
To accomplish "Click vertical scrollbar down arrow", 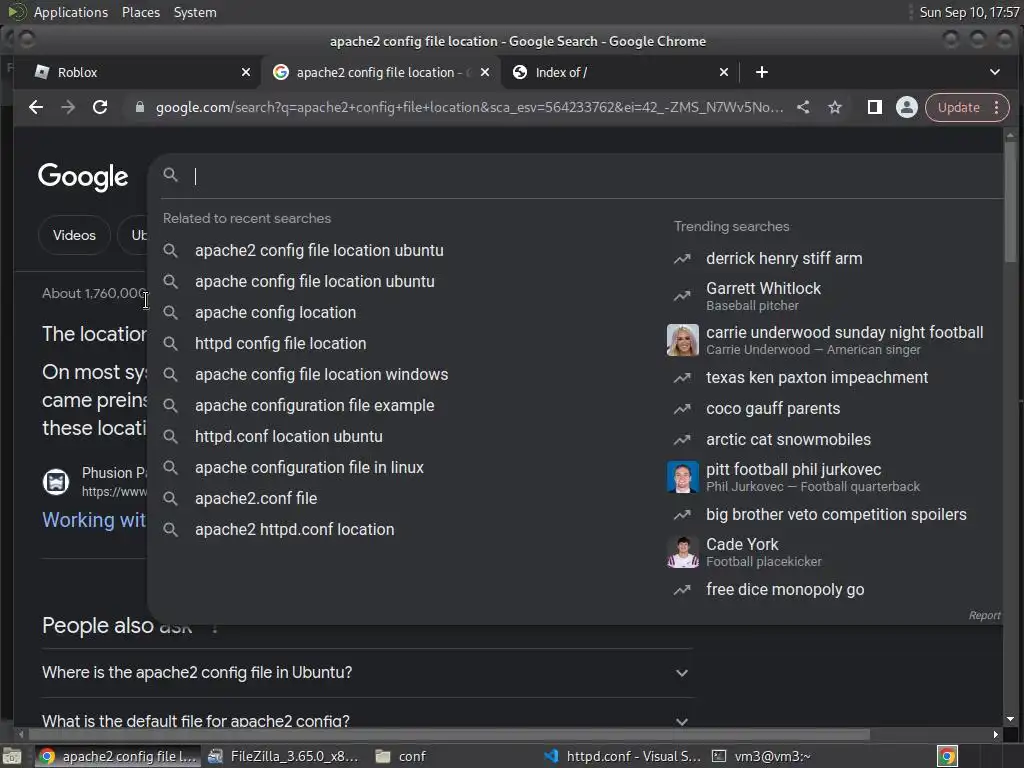I will point(1010,718).
